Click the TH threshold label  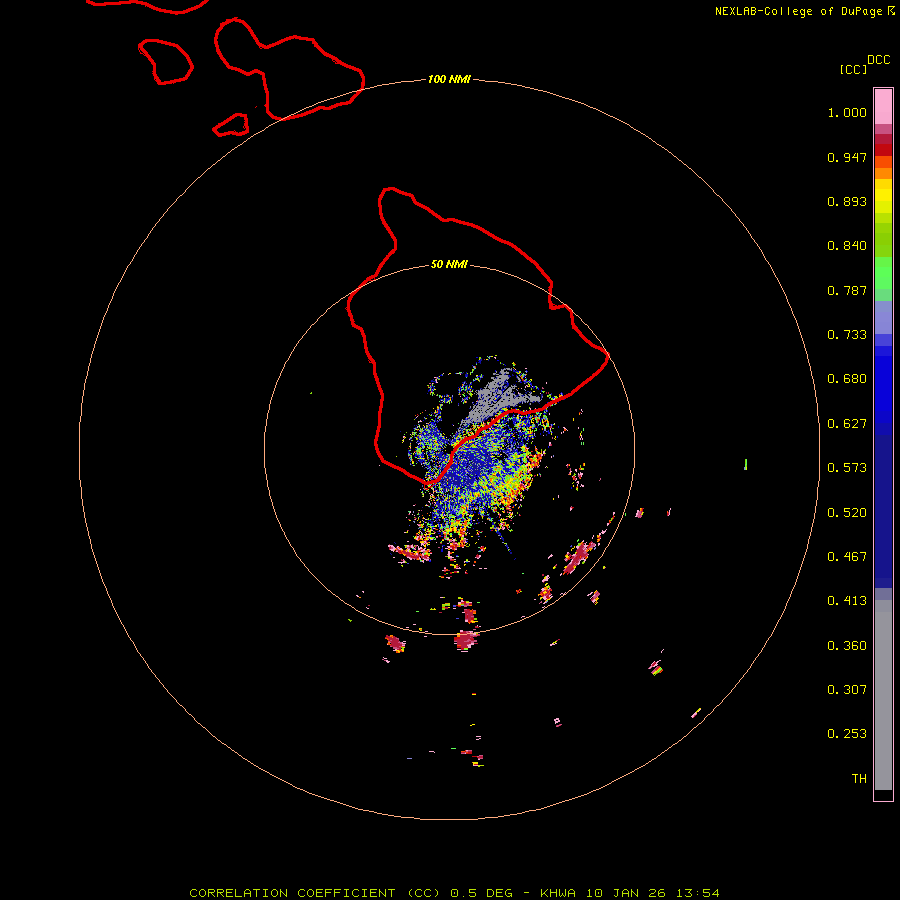pos(859,779)
